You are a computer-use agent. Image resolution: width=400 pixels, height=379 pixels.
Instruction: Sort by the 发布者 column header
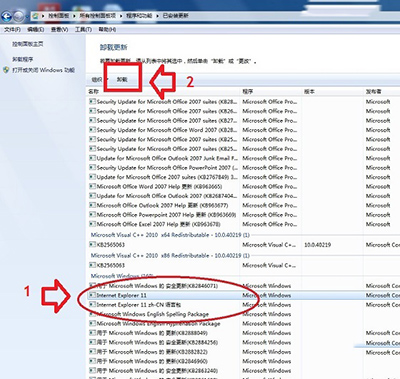(374, 91)
